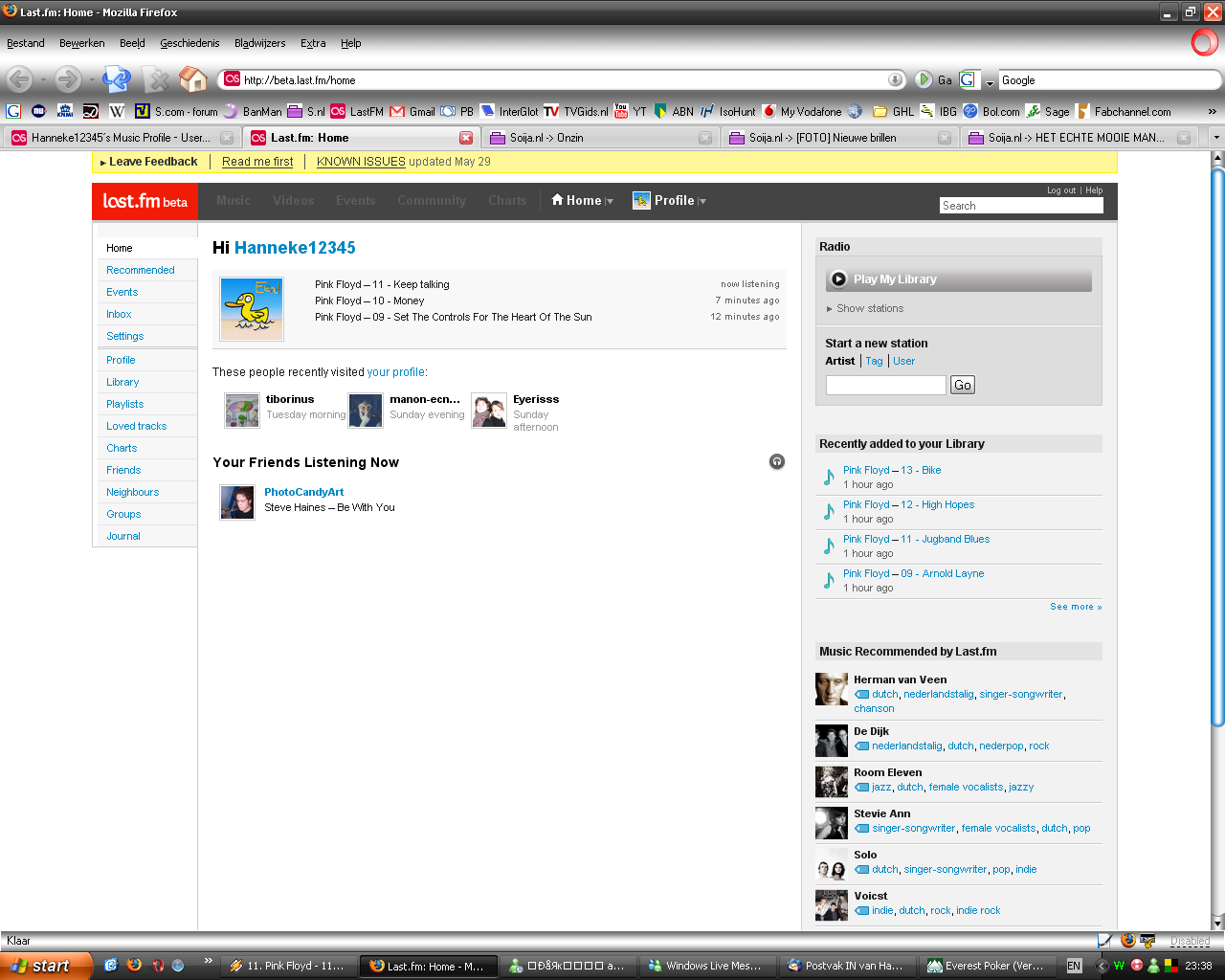Click the KNOWN ISSUES link
Image resolution: width=1225 pixels, height=980 pixels.
361,162
